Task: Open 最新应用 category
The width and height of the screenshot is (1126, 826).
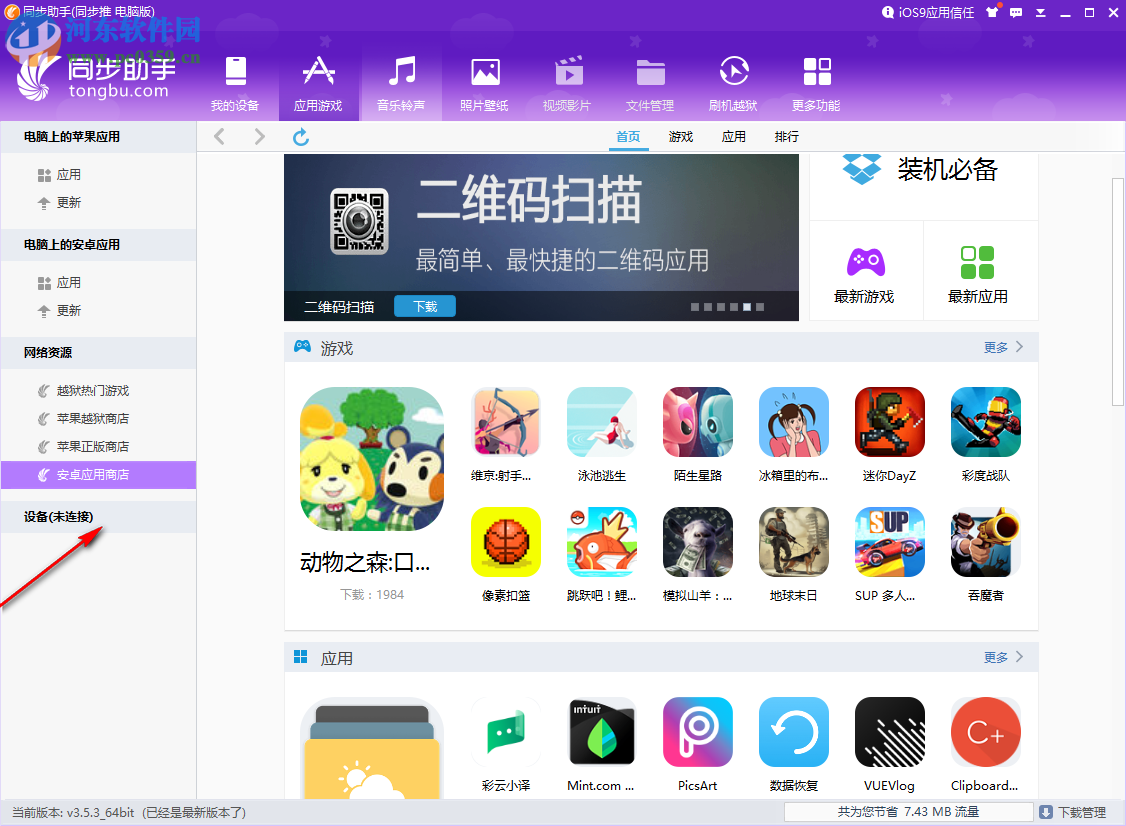Action: pos(980,270)
